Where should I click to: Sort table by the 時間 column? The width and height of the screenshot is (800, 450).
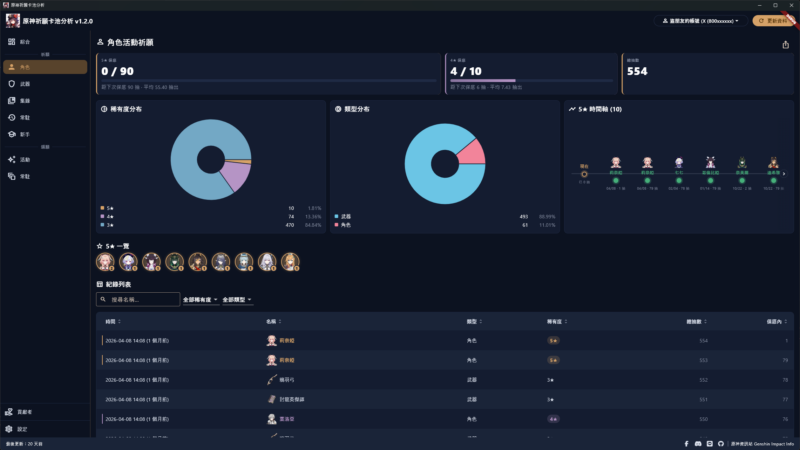(x=113, y=321)
